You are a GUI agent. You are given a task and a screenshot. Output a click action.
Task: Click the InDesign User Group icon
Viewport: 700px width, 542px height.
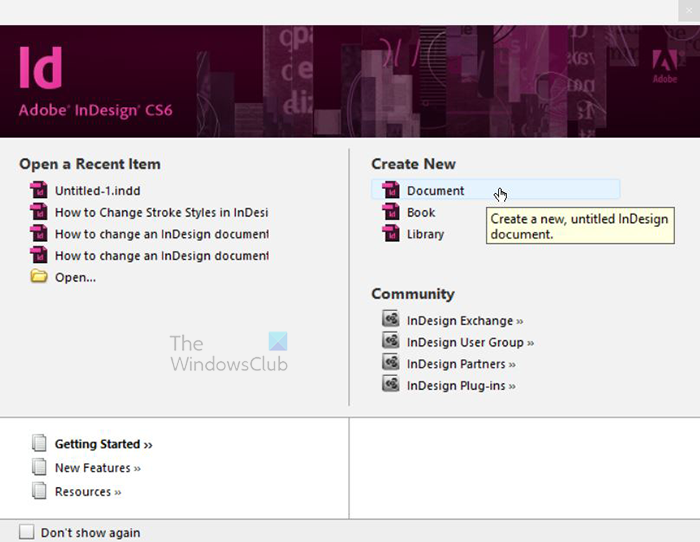391,342
